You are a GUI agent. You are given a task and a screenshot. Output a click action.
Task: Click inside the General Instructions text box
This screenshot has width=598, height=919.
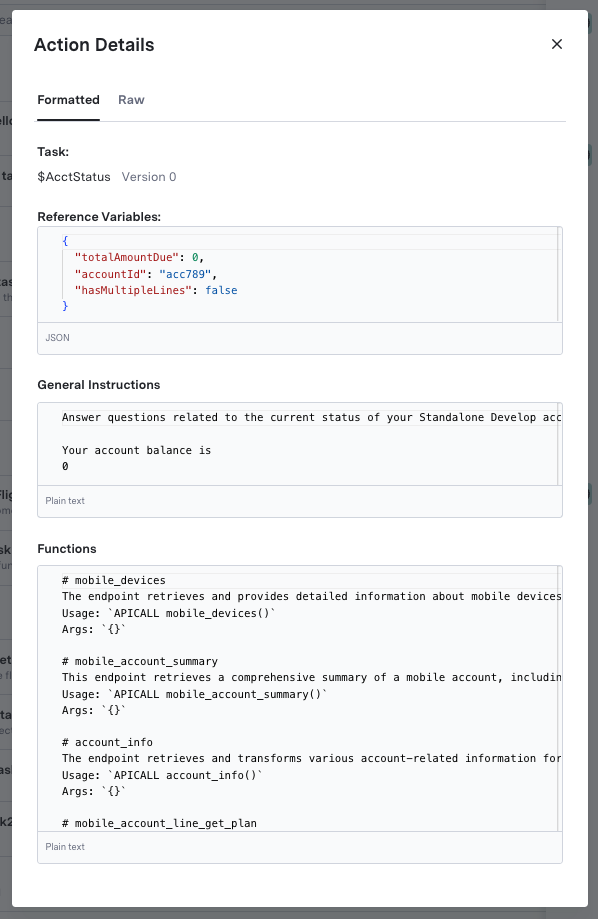300,444
